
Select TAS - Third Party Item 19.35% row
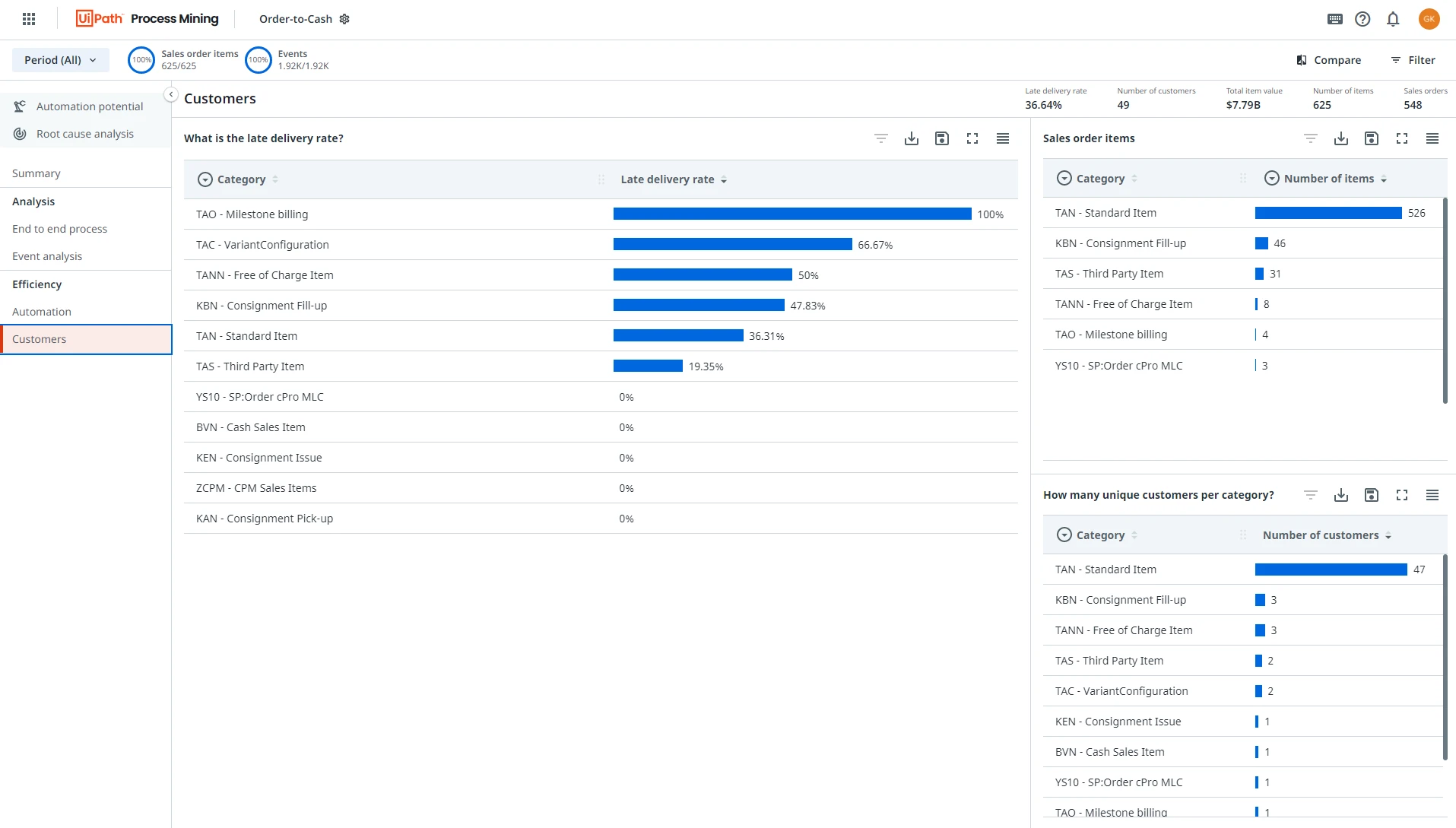tap(601, 366)
